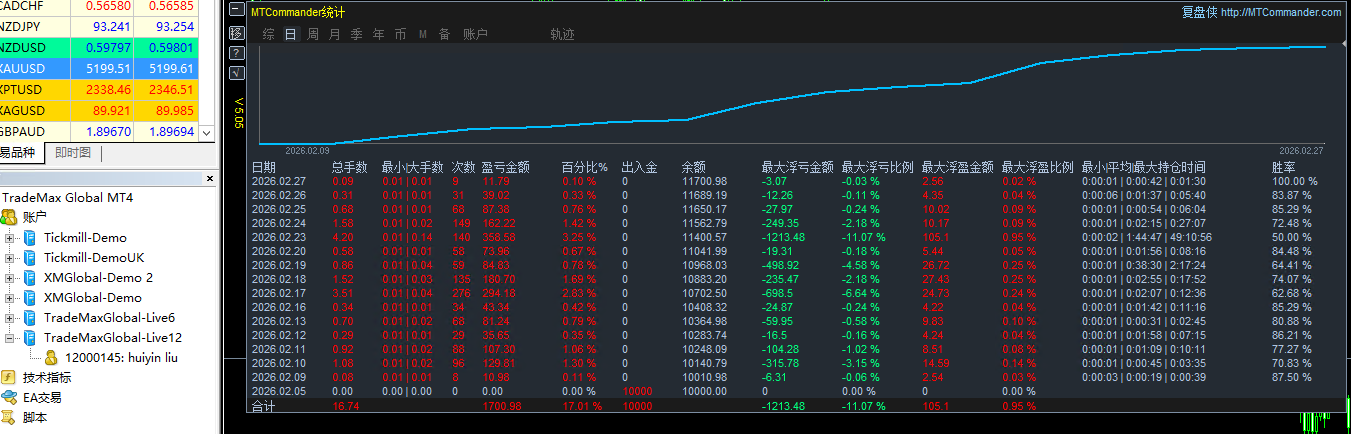1351x434 pixels.
Task: Select the GBPAUD market watch row
Action: (100, 132)
